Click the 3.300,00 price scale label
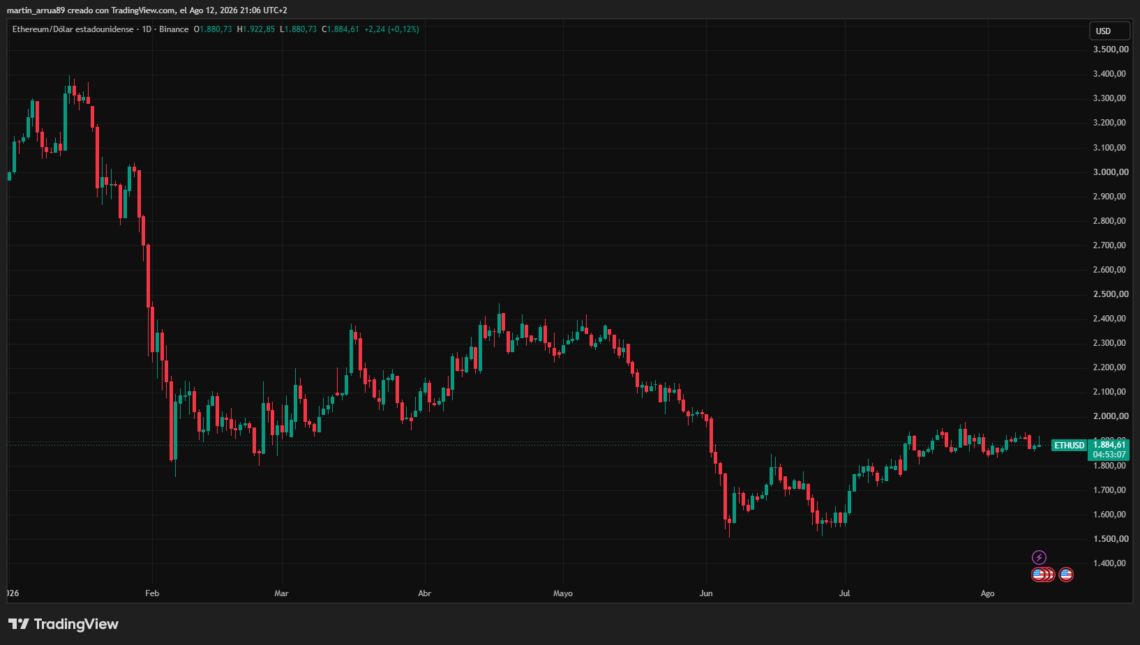Screen dimensions: 1140x645 pyautogui.click(x=1110, y=98)
